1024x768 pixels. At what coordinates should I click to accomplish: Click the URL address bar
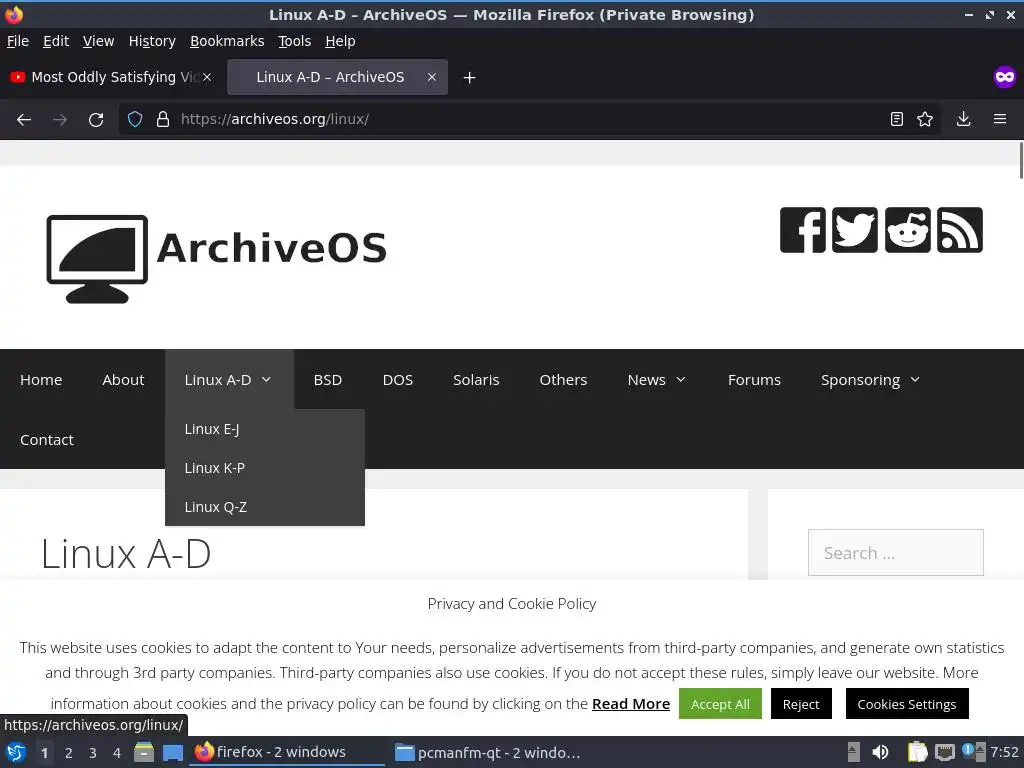[x=529, y=120]
